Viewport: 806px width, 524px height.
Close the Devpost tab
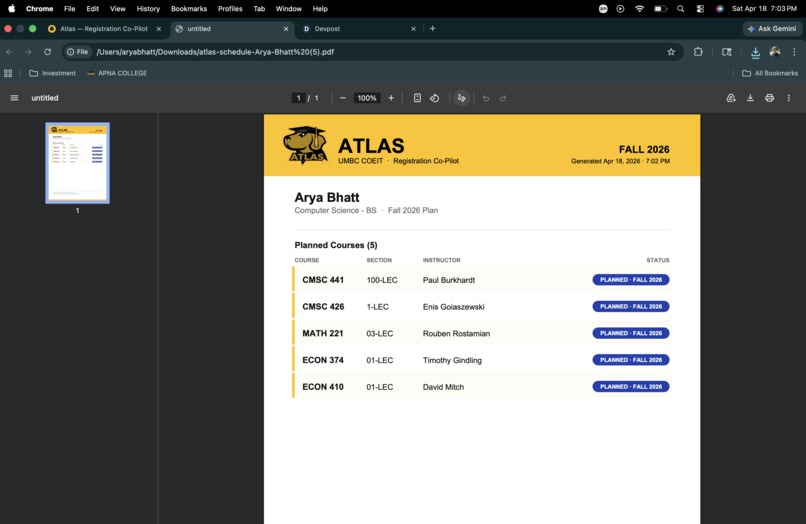pyautogui.click(x=413, y=29)
